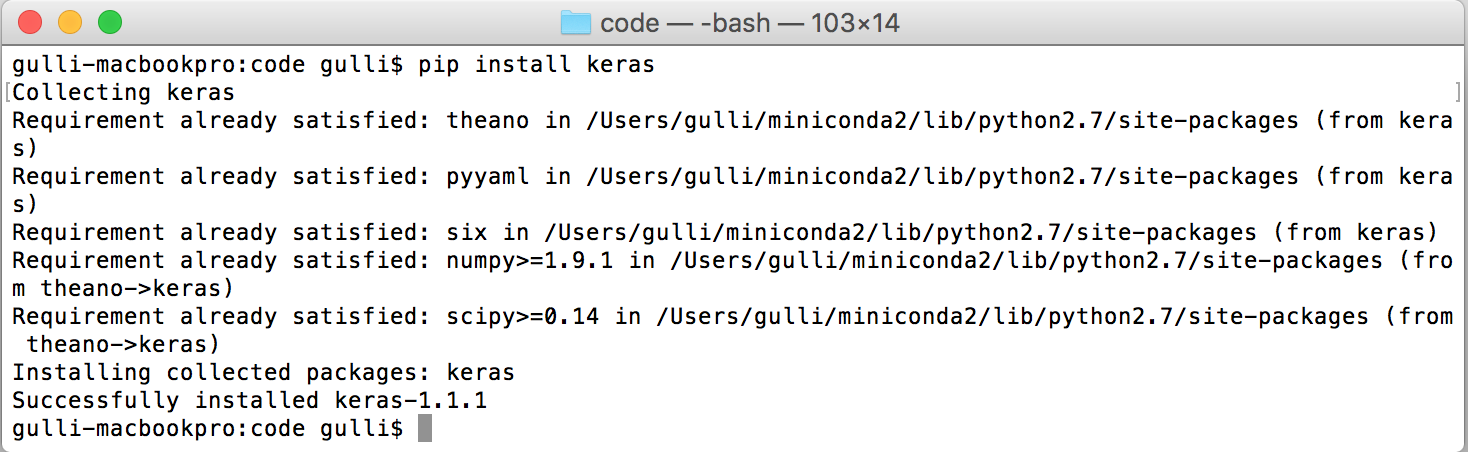Click the last "gulli-macbookpro:code gulli$" prompt
Viewport: 1468px width, 452px height.
pos(207,429)
